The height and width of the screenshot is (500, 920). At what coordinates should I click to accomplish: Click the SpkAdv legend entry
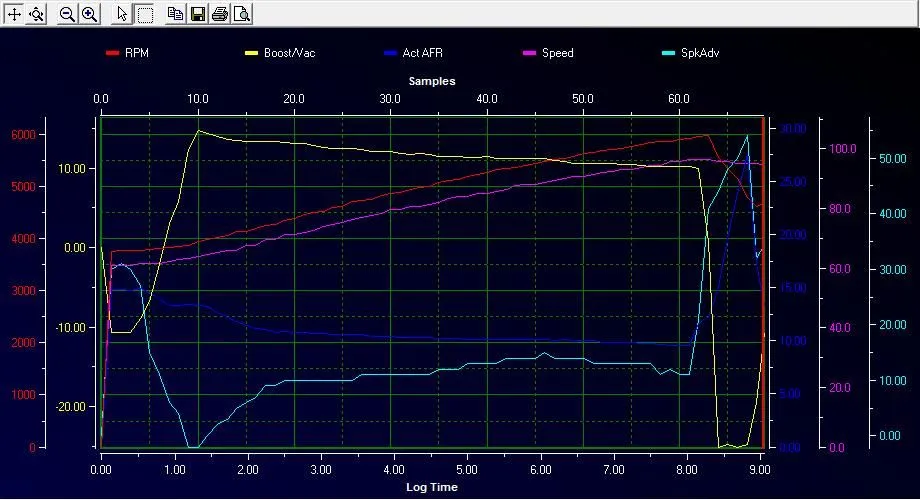pyautogui.click(x=700, y=52)
